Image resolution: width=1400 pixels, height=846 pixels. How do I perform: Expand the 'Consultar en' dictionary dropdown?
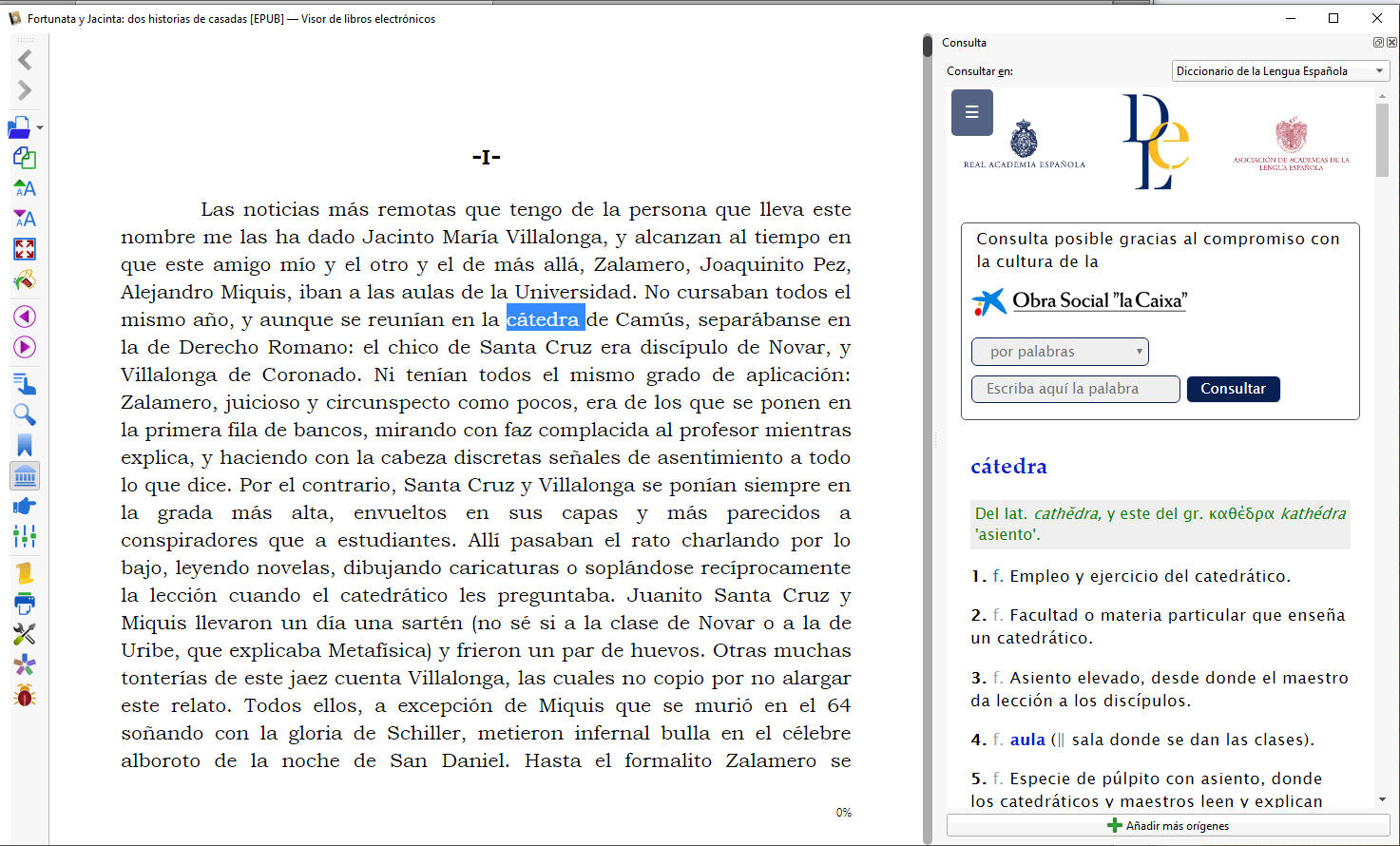[1280, 71]
